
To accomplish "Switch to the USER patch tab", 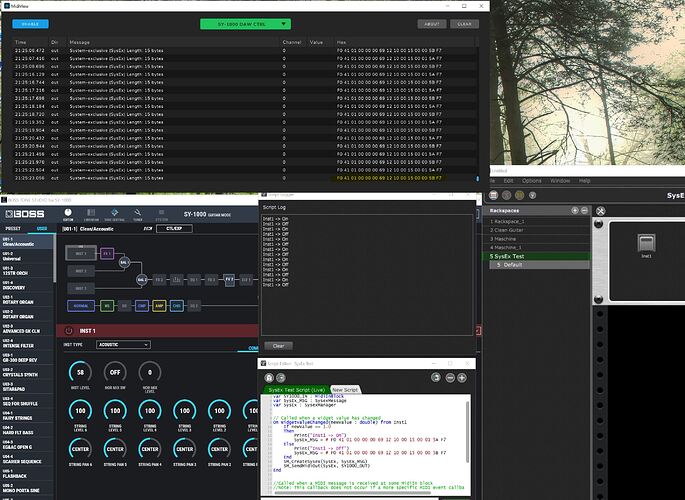I will pyautogui.click(x=42, y=228).
